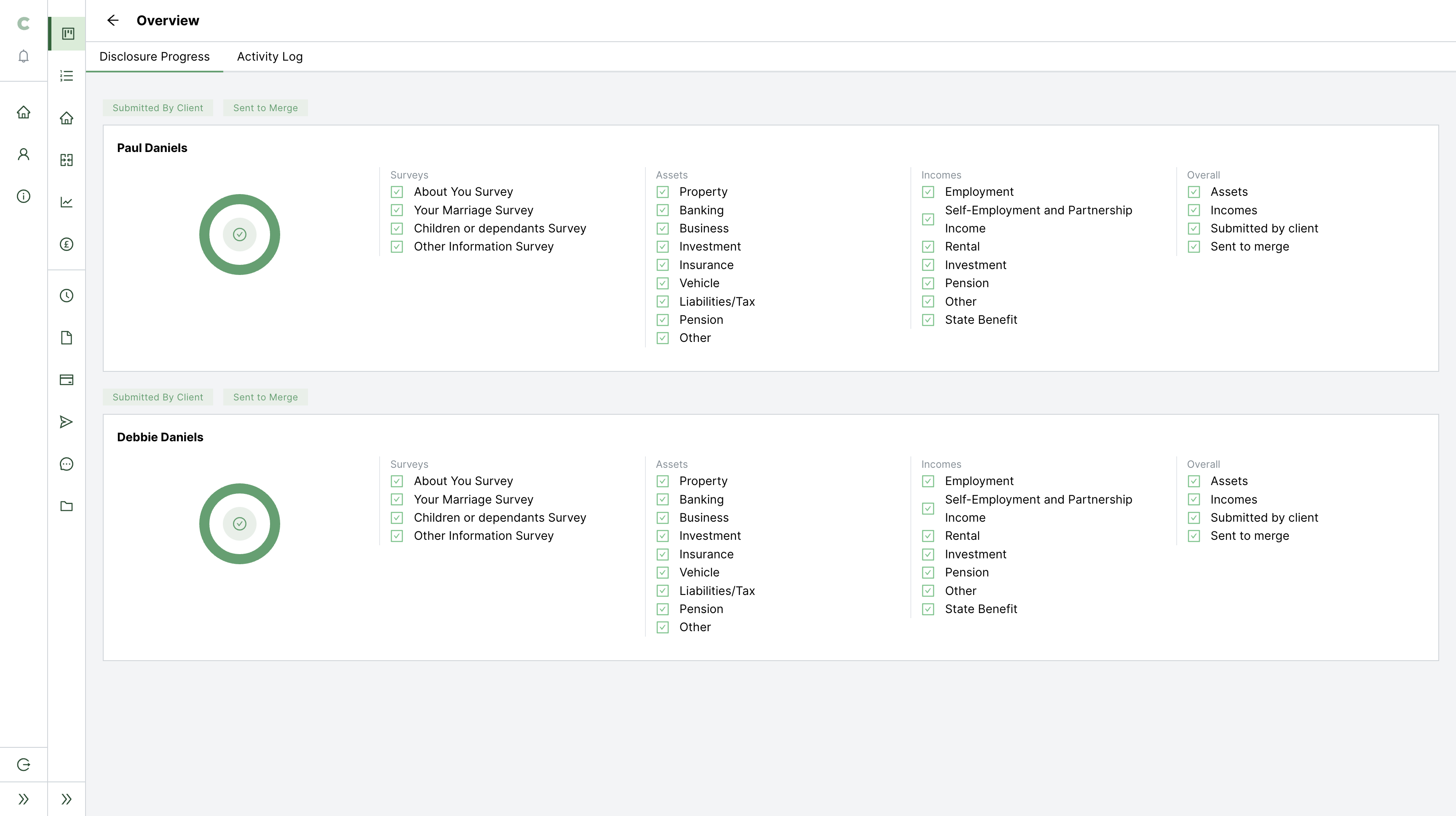
Task: Open the notifications bell icon
Action: pyautogui.click(x=23, y=56)
